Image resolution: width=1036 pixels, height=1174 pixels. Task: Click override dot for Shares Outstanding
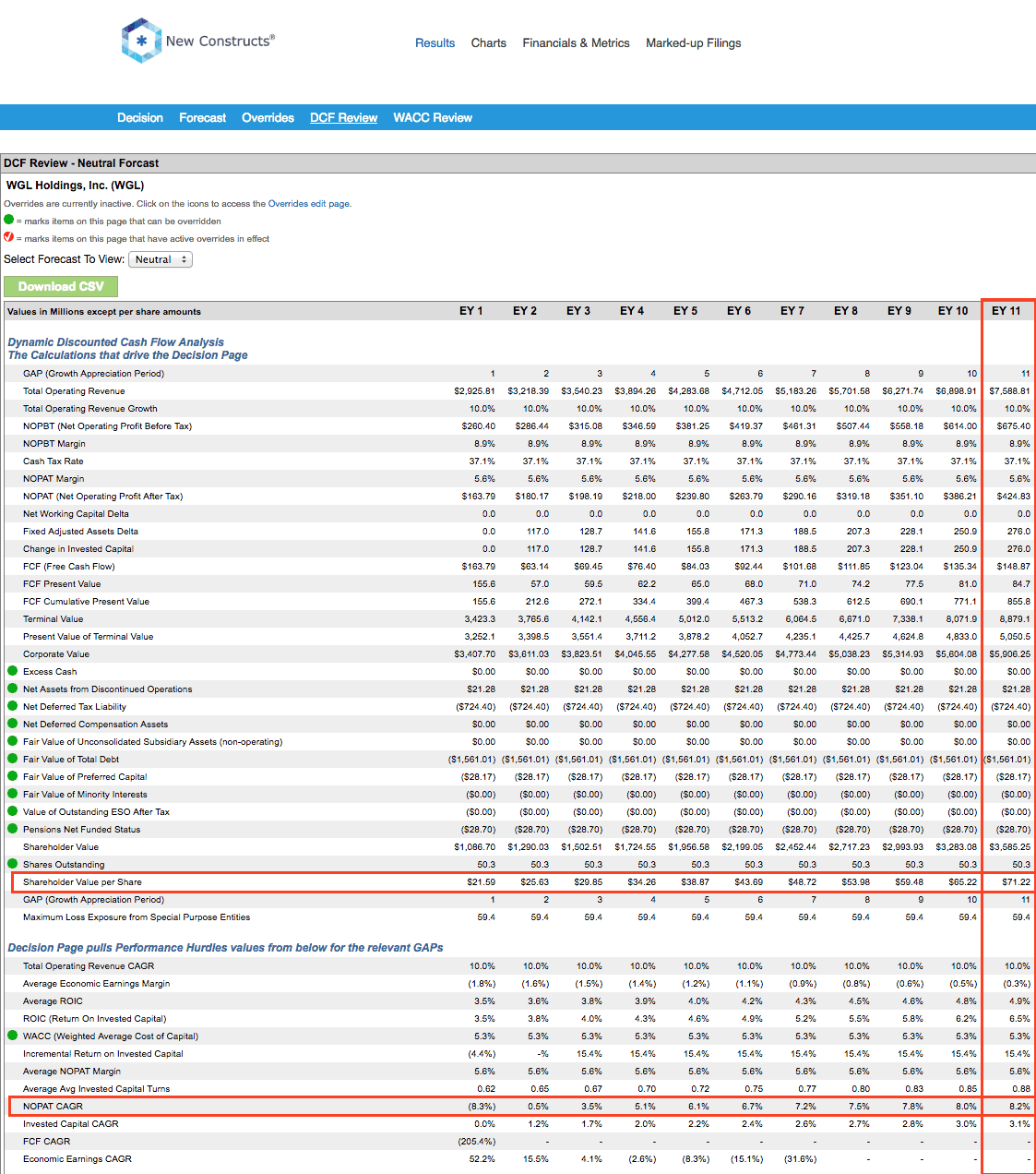pos(13,864)
